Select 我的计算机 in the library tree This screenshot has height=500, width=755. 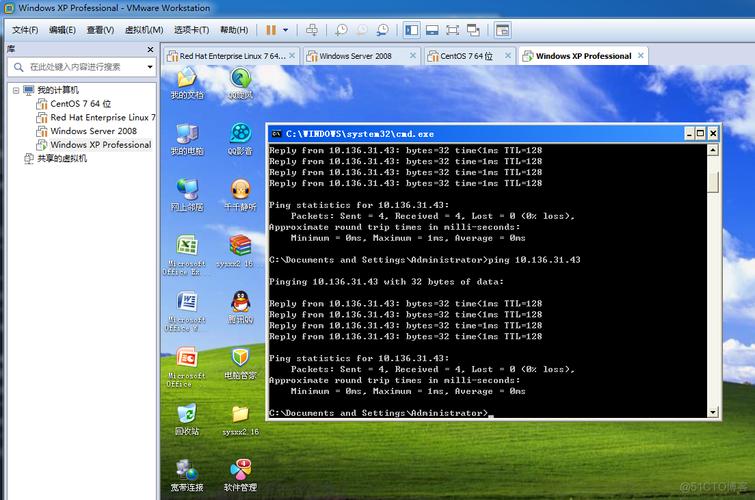click(x=58, y=90)
